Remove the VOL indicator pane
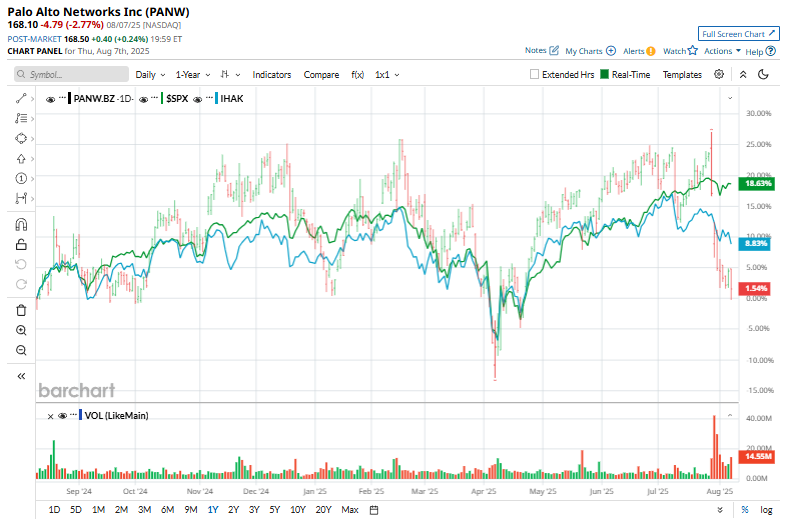Screen dimensions: 787x527 [50, 416]
